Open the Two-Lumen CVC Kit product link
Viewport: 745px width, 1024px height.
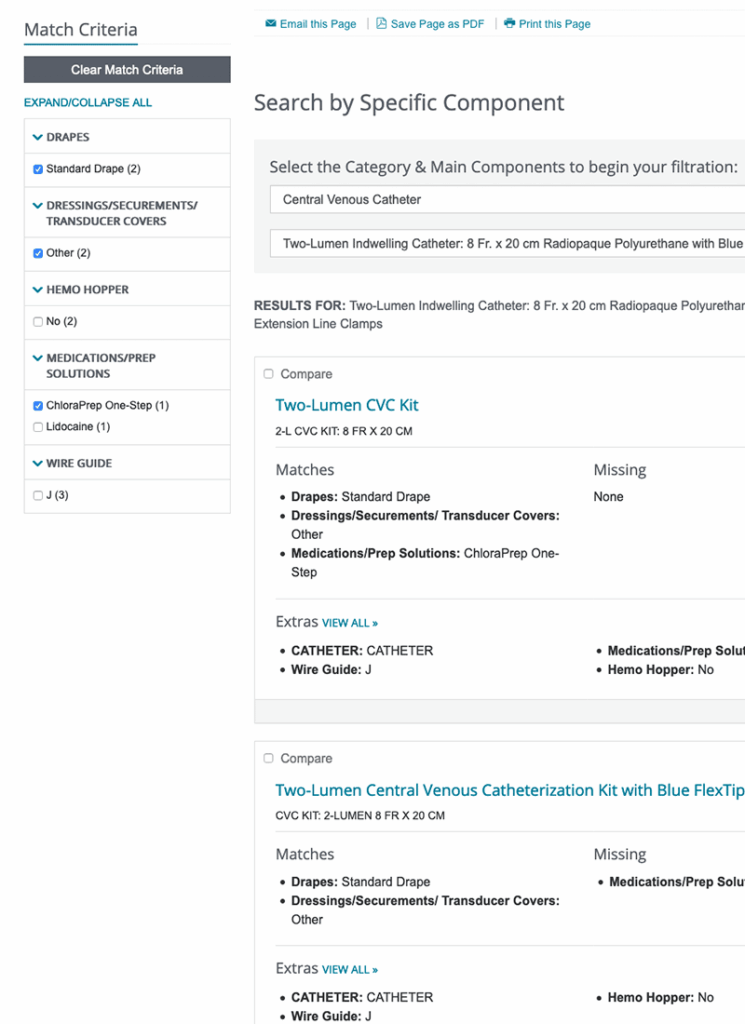point(347,405)
